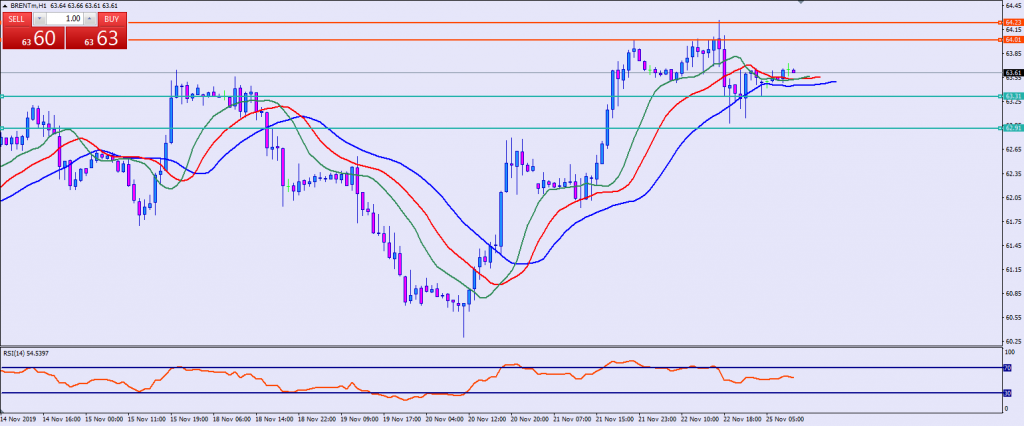Screen dimensions: 1024x426
Task: Click the 64.23 orange level price tag
Action: [x=1011, y=22]
